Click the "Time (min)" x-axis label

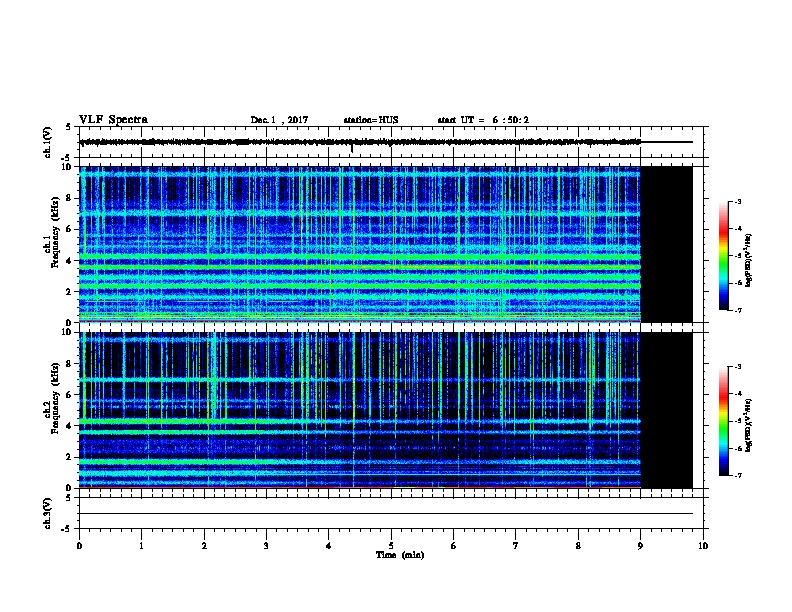click(400, 555)
